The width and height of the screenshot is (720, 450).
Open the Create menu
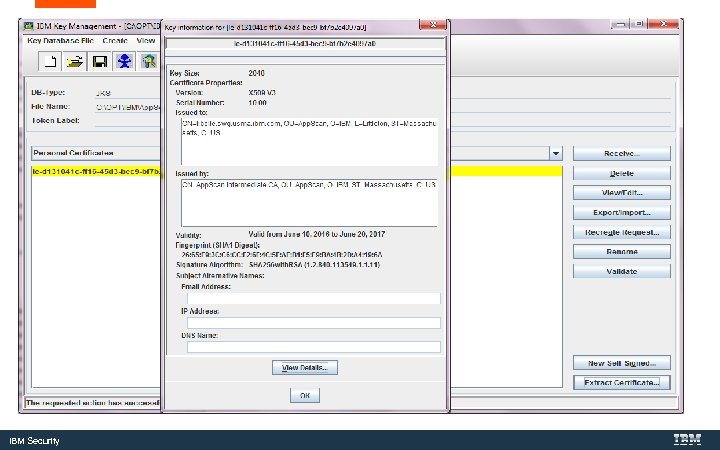pos(115,40)
